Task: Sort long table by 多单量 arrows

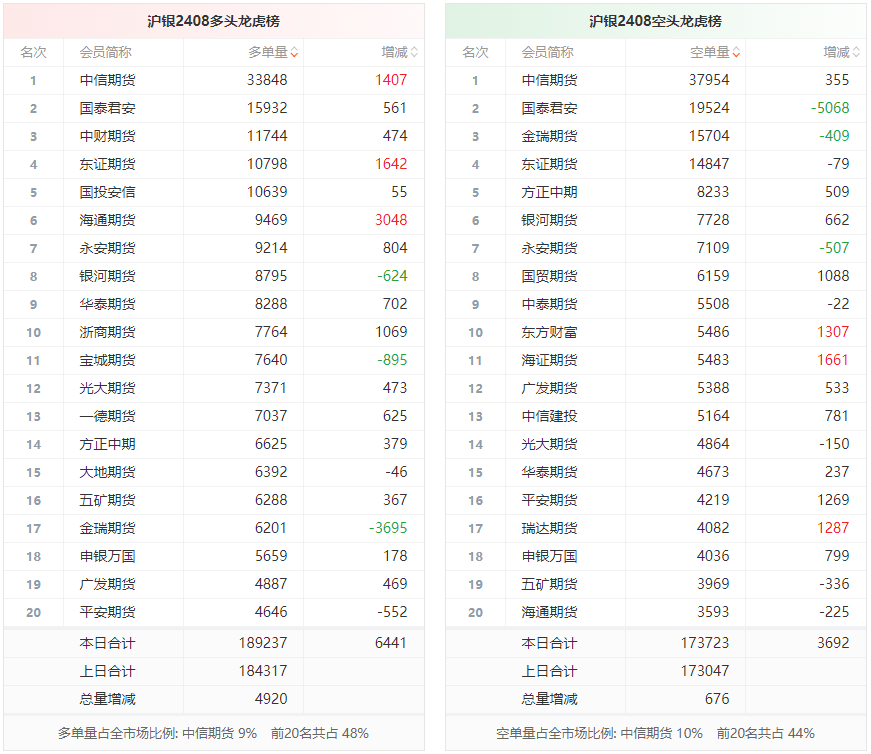Action: [294, 53]
